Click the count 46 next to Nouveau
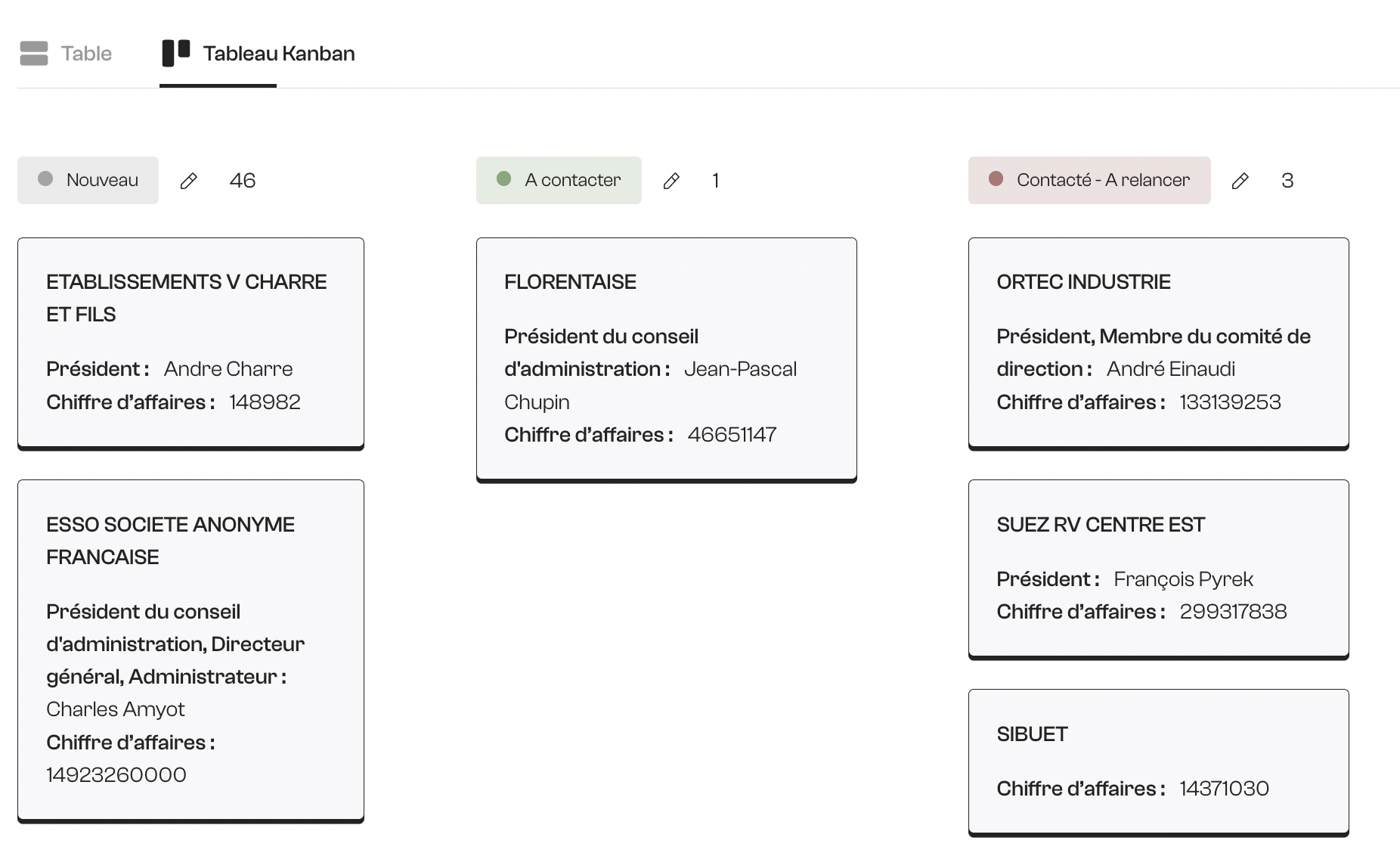The width and height of the screenshot is (1400, 850). (243, 180)
